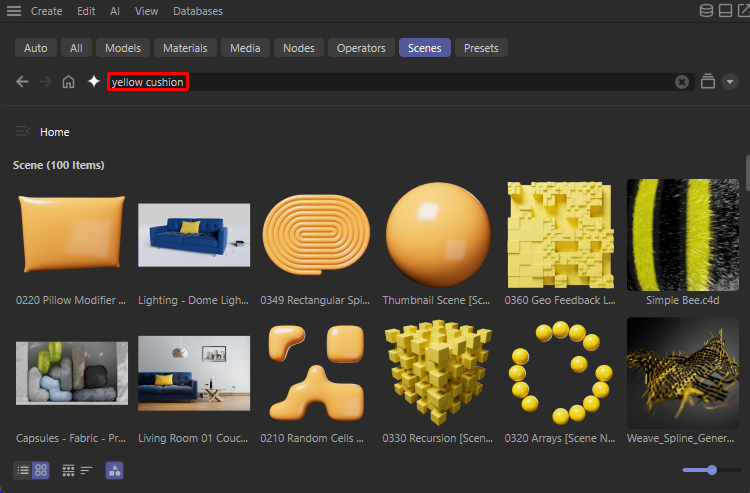
Task: Select the Operators filter tab
Action: 361,48
